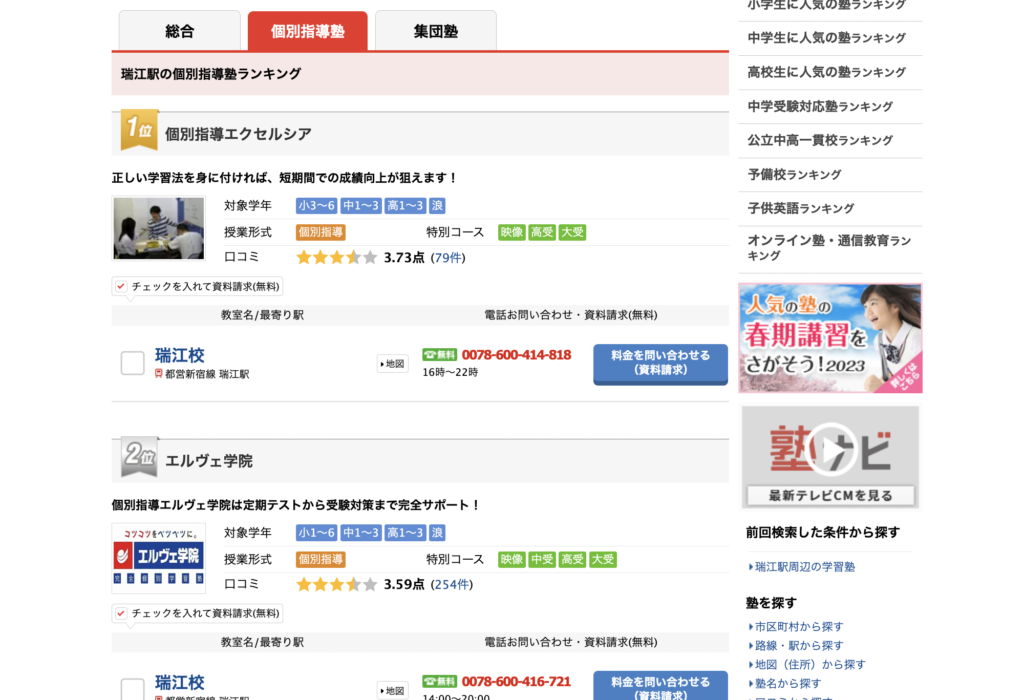Click the train icon by エクセルシア's 都営新宿線 瑞江駅

point(158,374)
